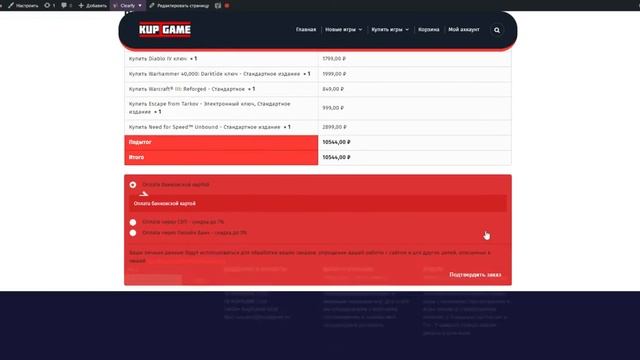Go to Главная in site menu

pos(306,29)
